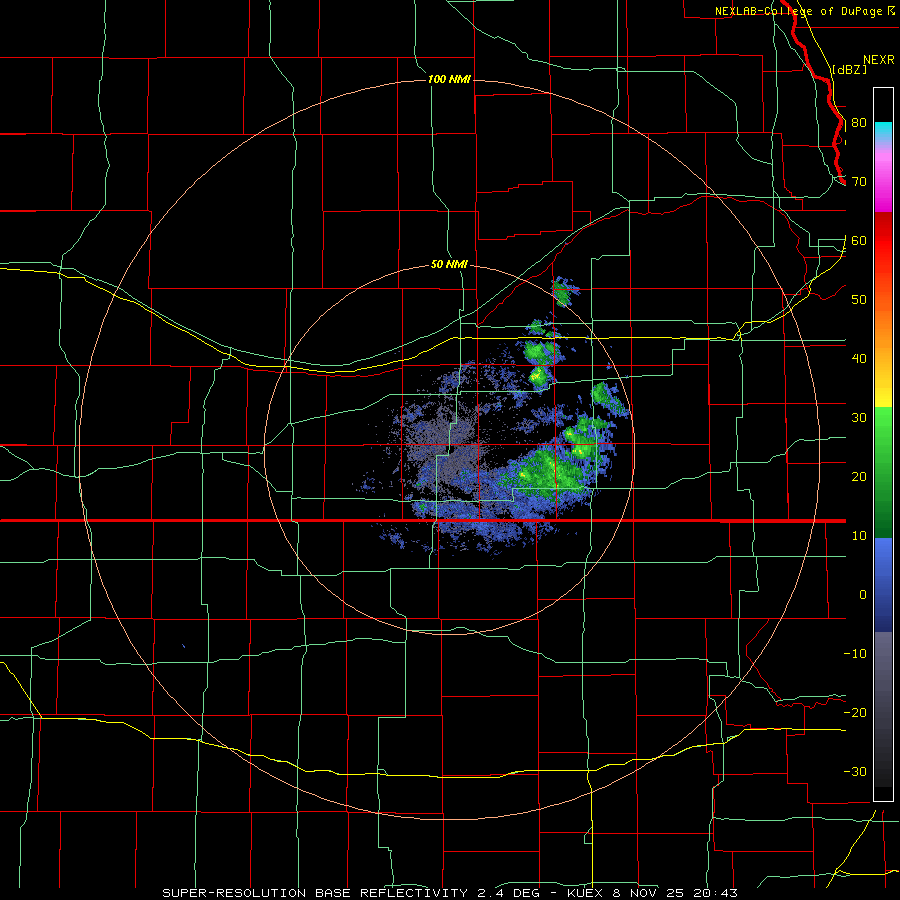Viewport: 900px width, 900px height.
Task: Click the 50 value on the dBZ scale
Action: point(859,300)
